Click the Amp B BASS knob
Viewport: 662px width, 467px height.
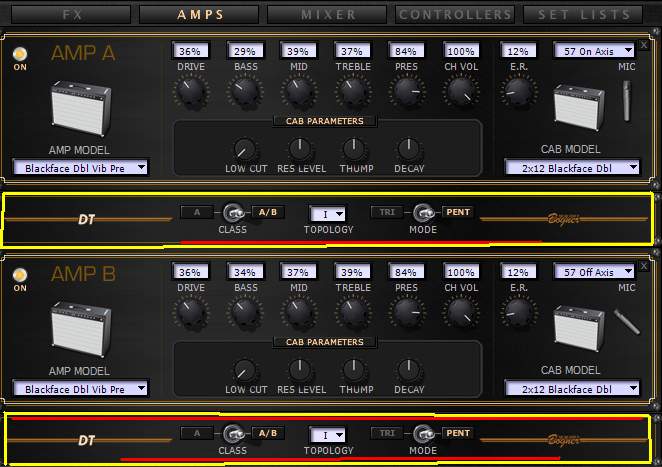click(x=245, y=312)
